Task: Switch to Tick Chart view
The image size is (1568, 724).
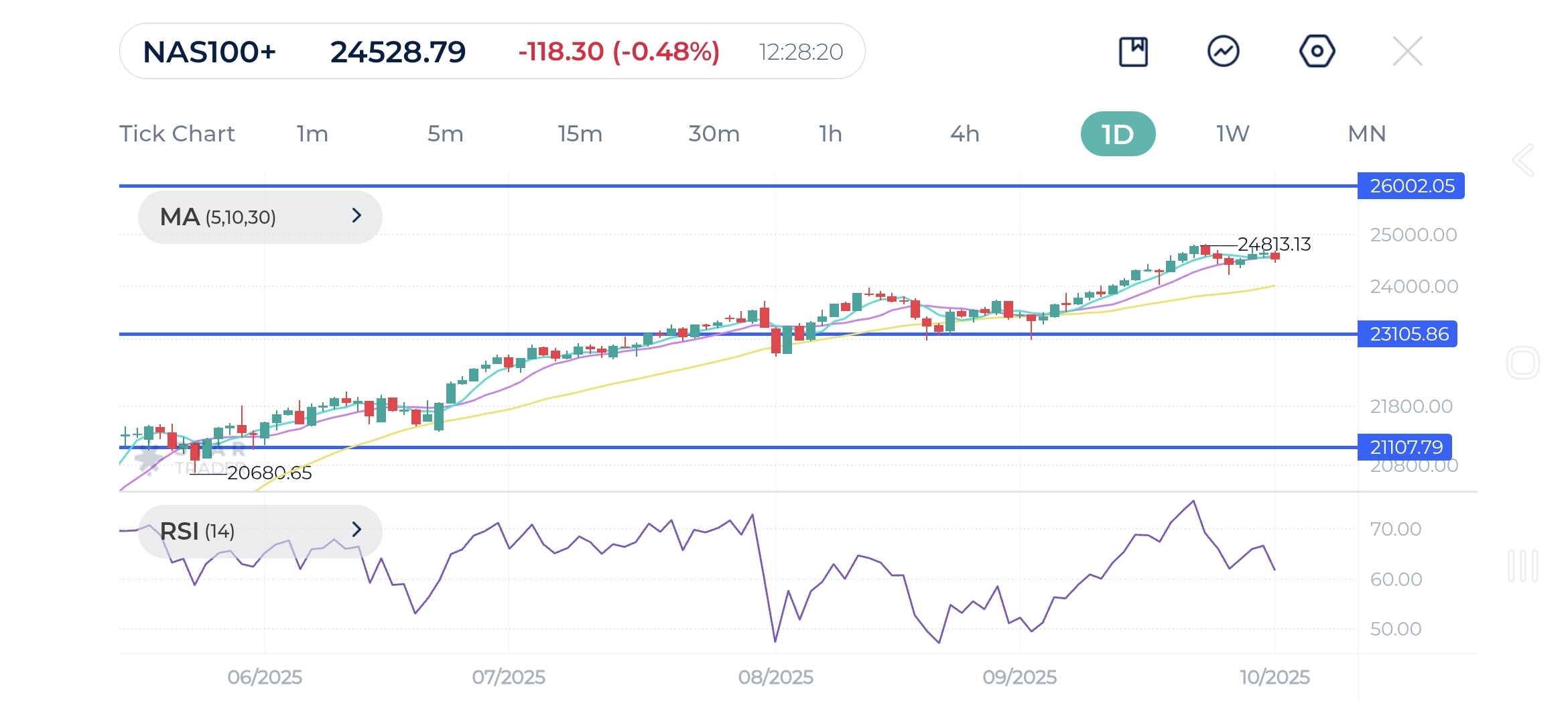Action: pos(177,134)
